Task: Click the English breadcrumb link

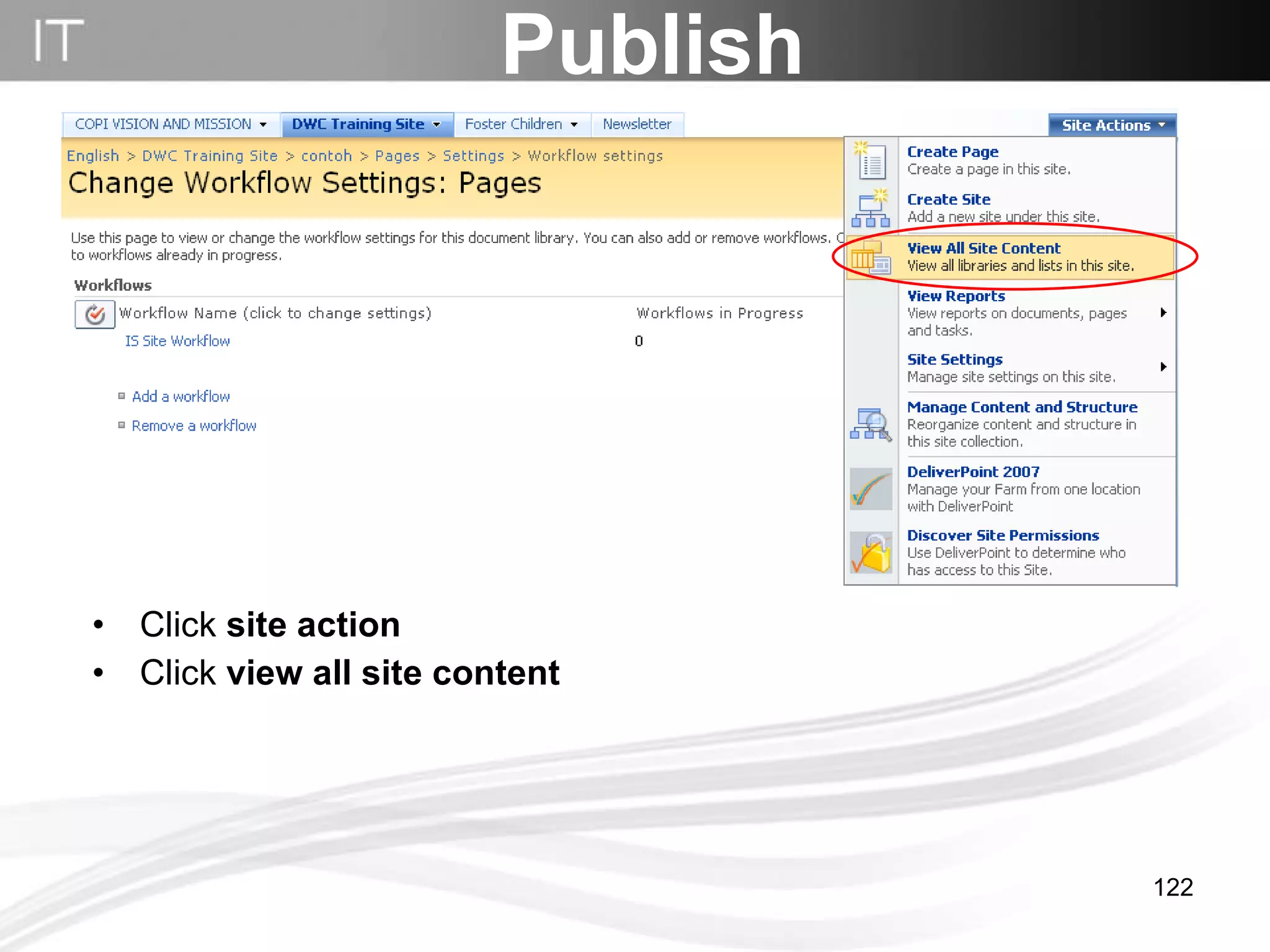Action: point(93,156)
